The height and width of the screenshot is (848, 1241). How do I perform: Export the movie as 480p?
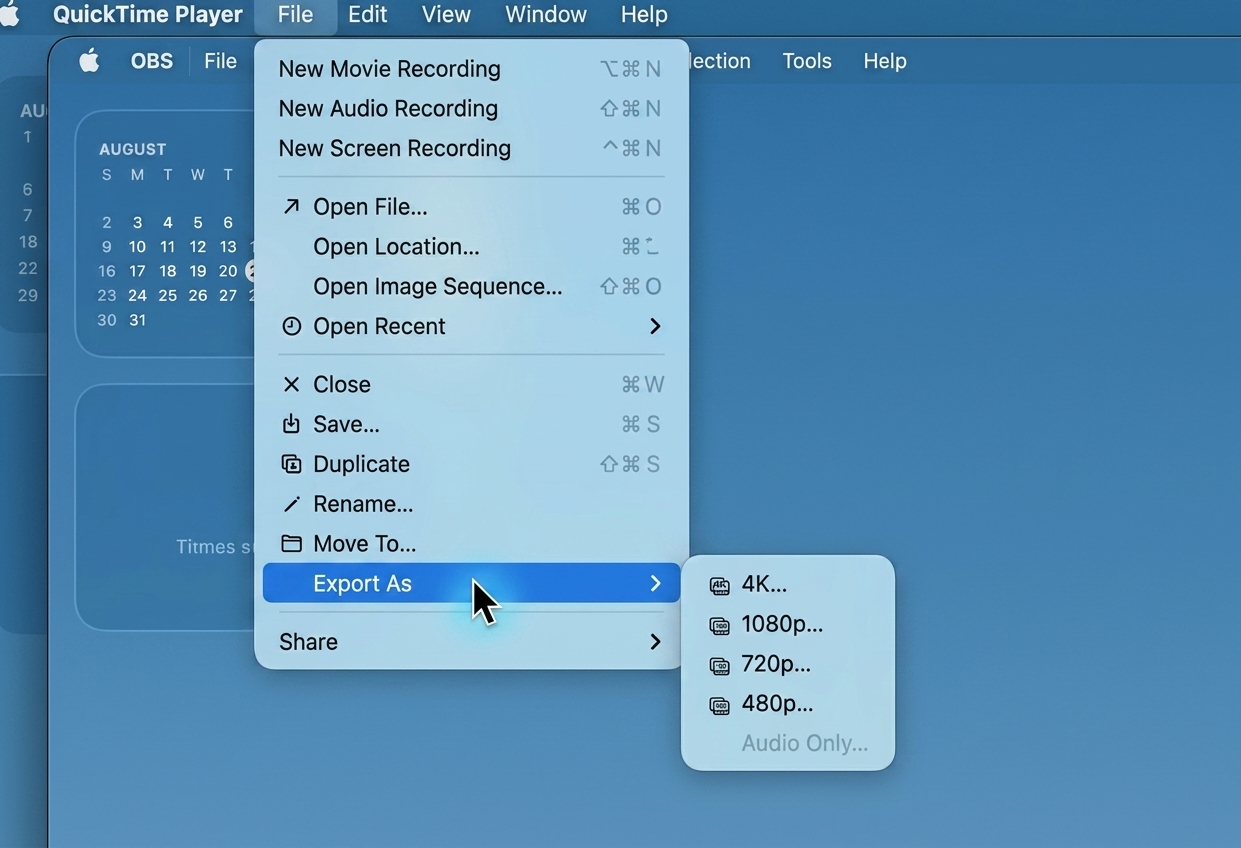pos(788,704)
